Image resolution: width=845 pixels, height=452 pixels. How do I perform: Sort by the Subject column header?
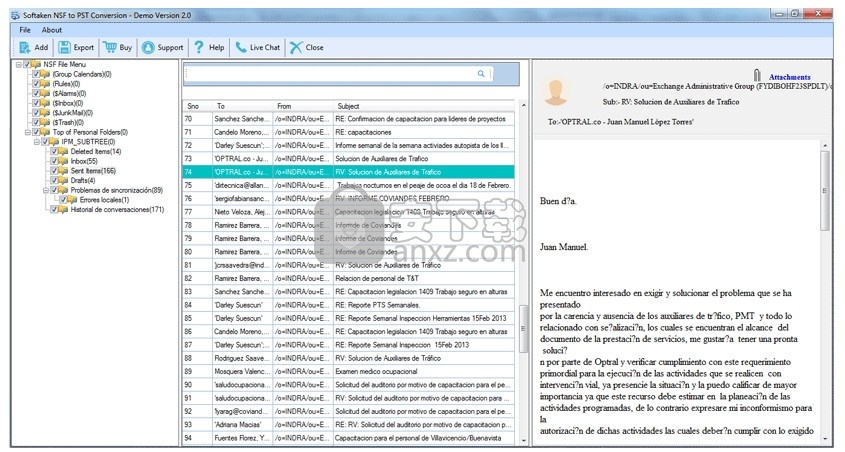(424, 106)
